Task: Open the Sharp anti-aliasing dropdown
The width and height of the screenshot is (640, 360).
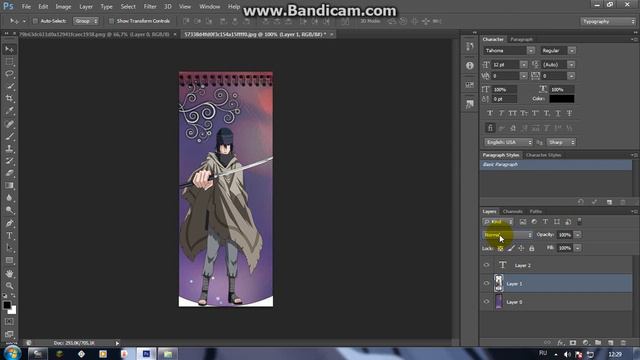Action: [561, 142]
